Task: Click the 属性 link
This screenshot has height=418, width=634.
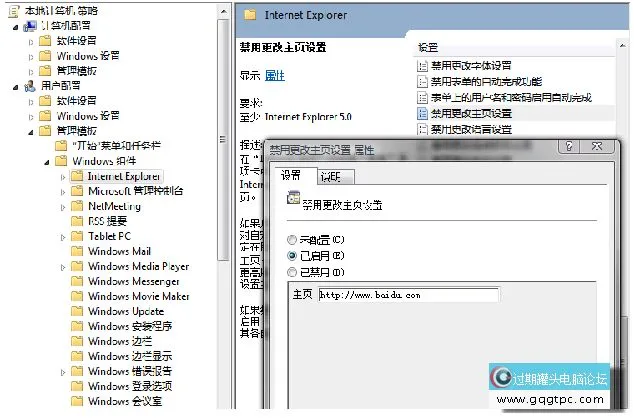Action: click(275, 76)
